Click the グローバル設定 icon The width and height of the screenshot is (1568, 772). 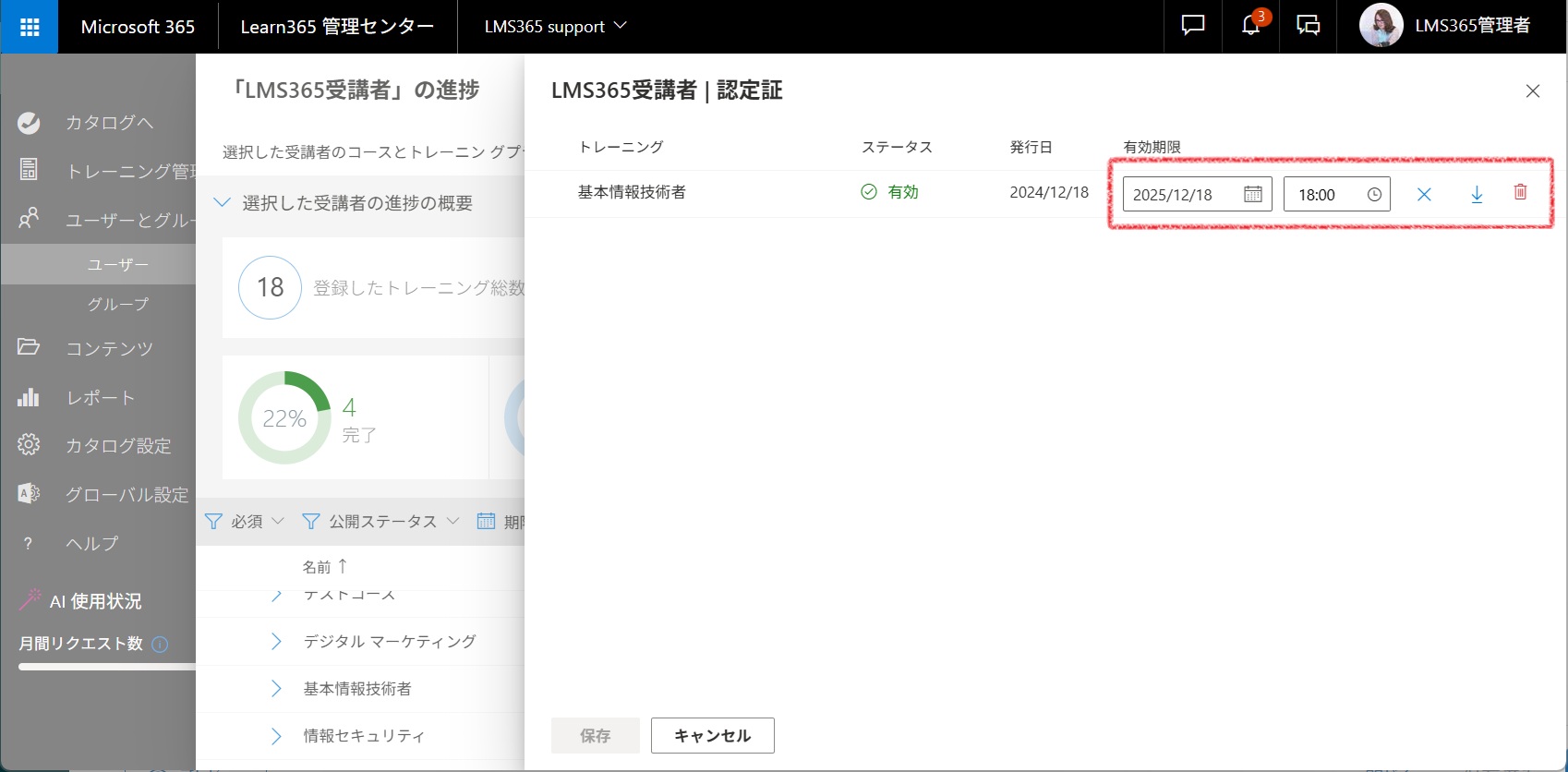pos(29,493)
